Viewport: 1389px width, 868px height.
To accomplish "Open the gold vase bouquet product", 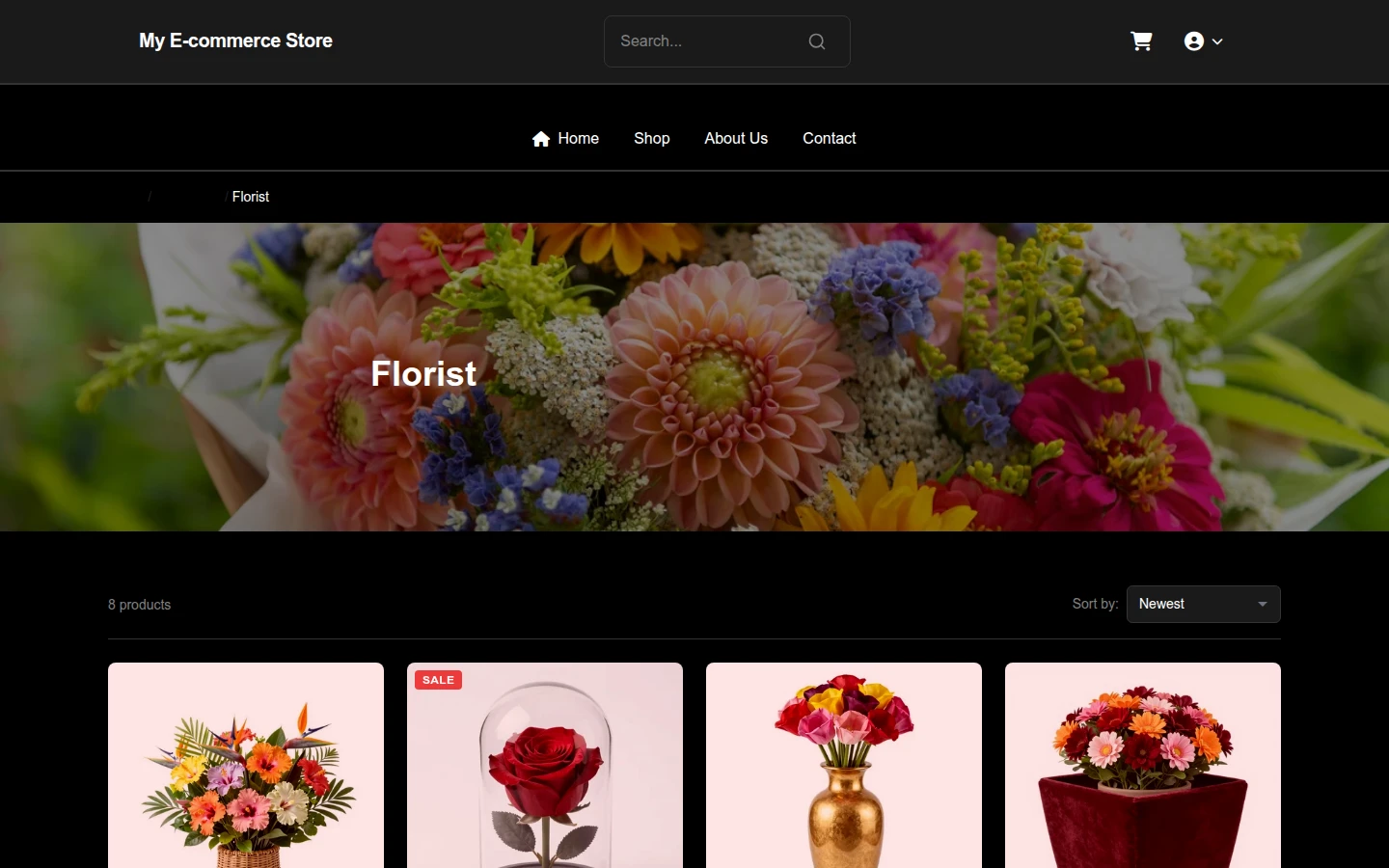I will 844,766.
